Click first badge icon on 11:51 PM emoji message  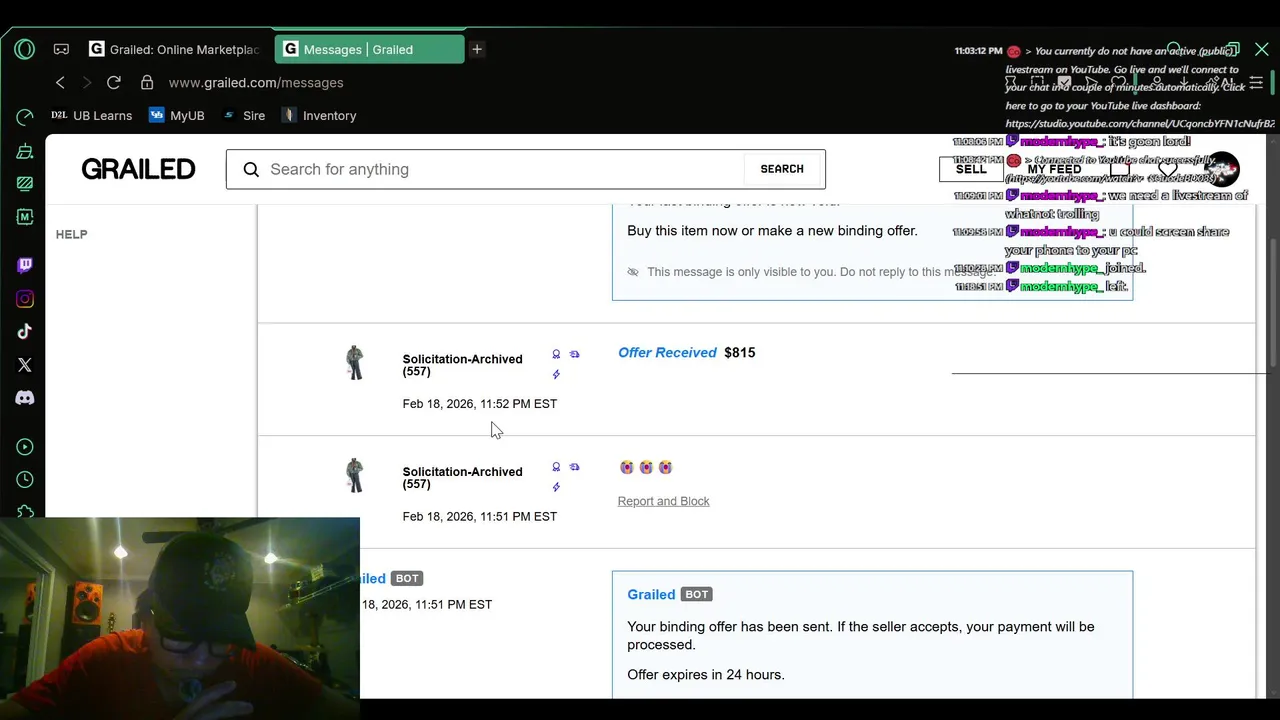click(x=556, y=467)
